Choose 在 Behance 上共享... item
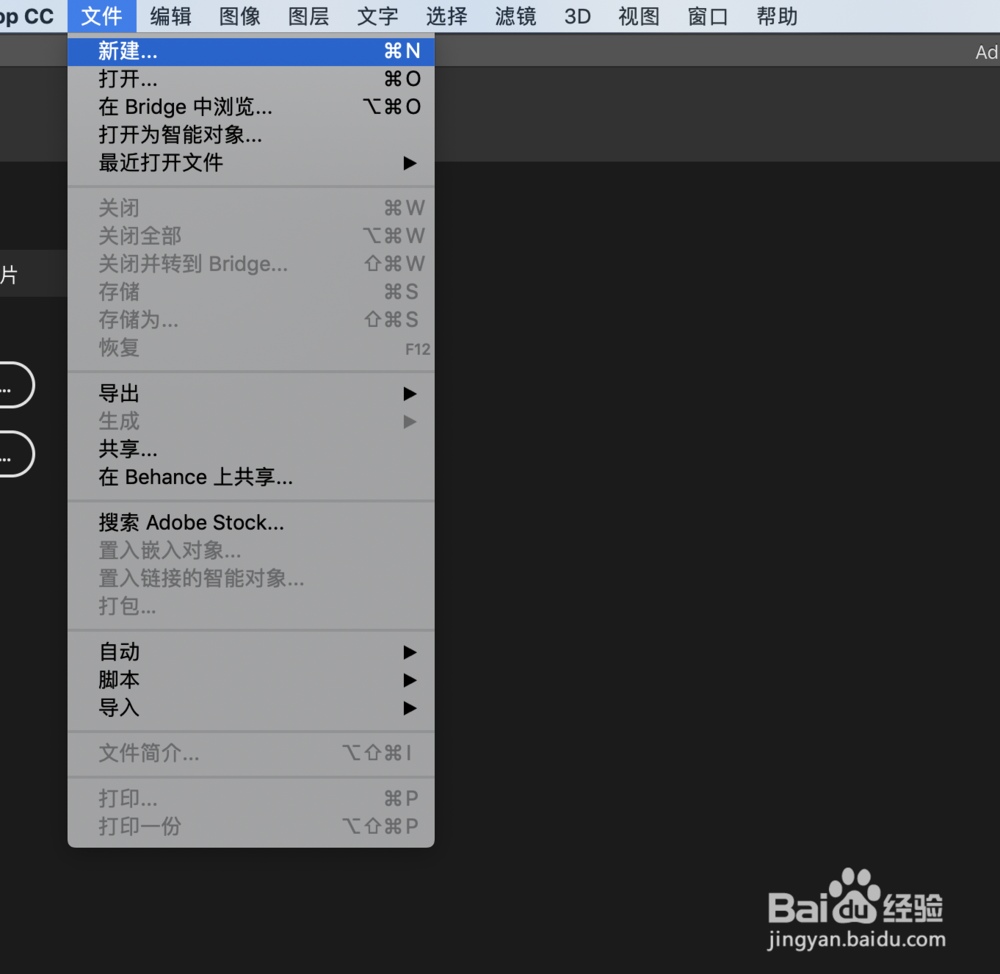 tap(251, 477)
